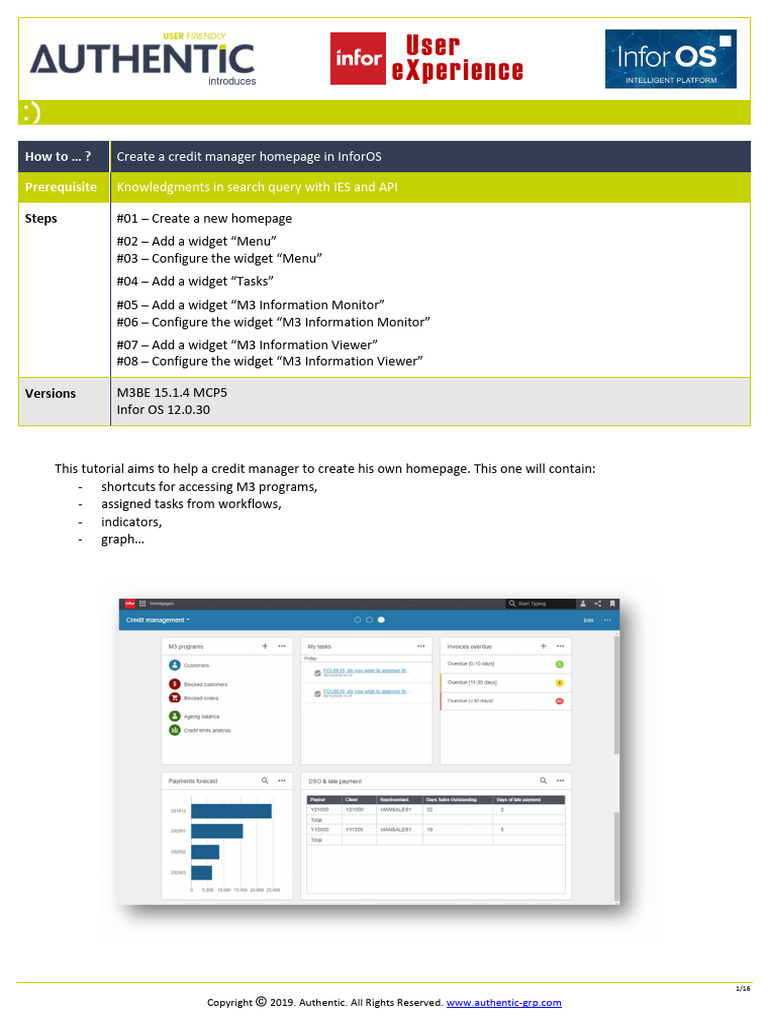Screen dimensions: 768x1024
Task: Click the Start Typing search field
Action: (540, 603)
